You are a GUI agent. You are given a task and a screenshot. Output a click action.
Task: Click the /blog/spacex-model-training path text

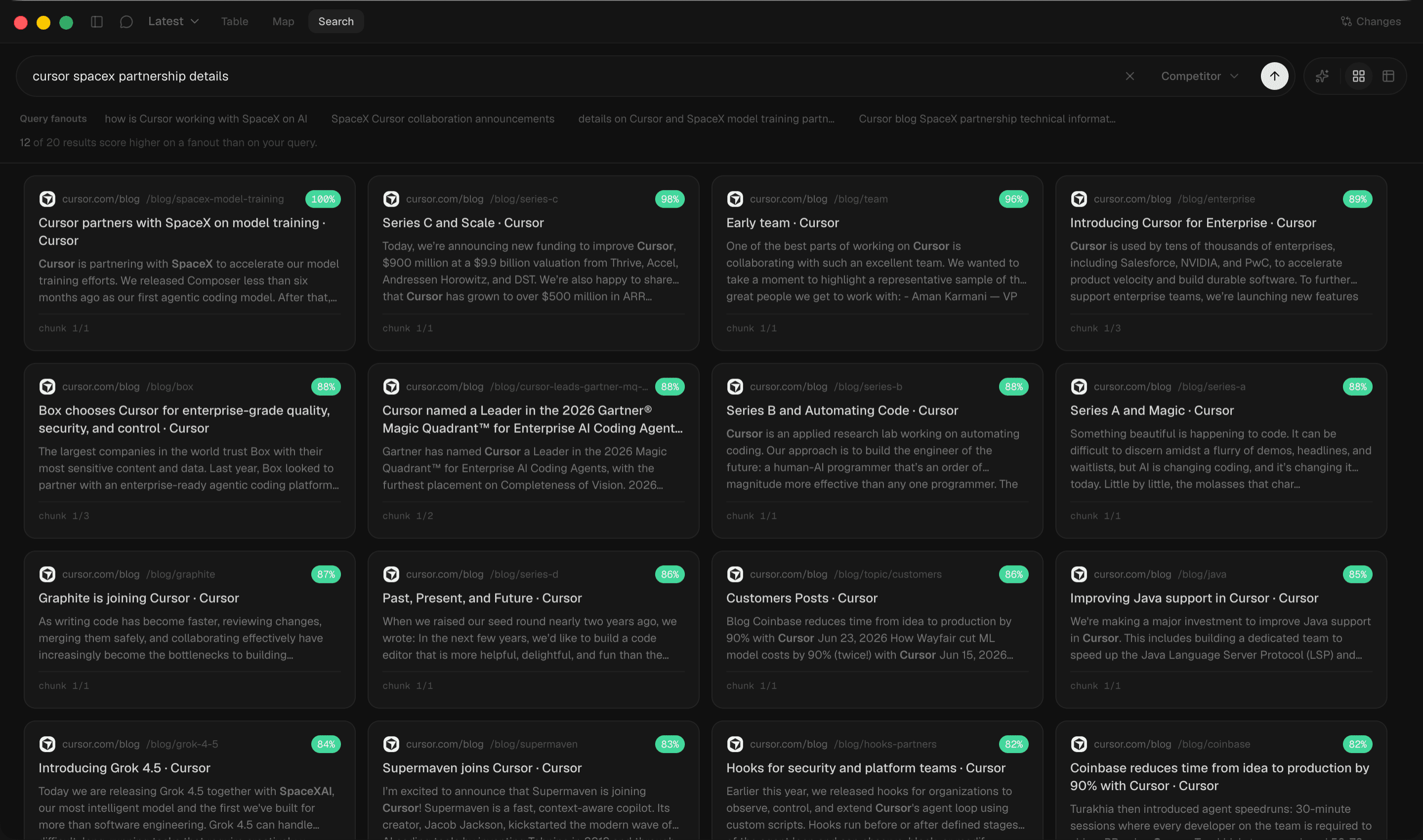coord(215,199)
